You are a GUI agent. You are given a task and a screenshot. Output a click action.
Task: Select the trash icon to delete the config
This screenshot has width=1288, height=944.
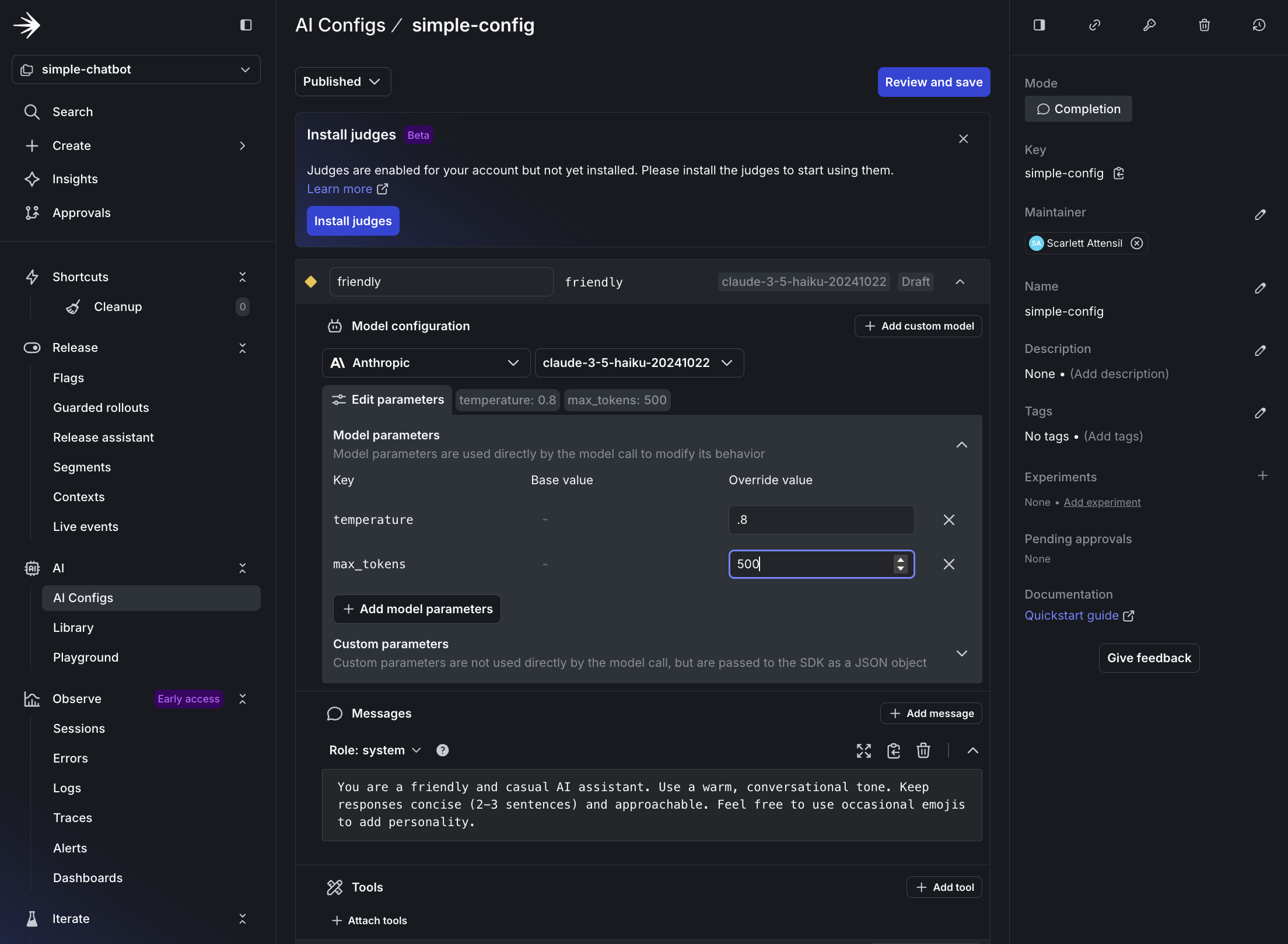(x=1204, y=25)
